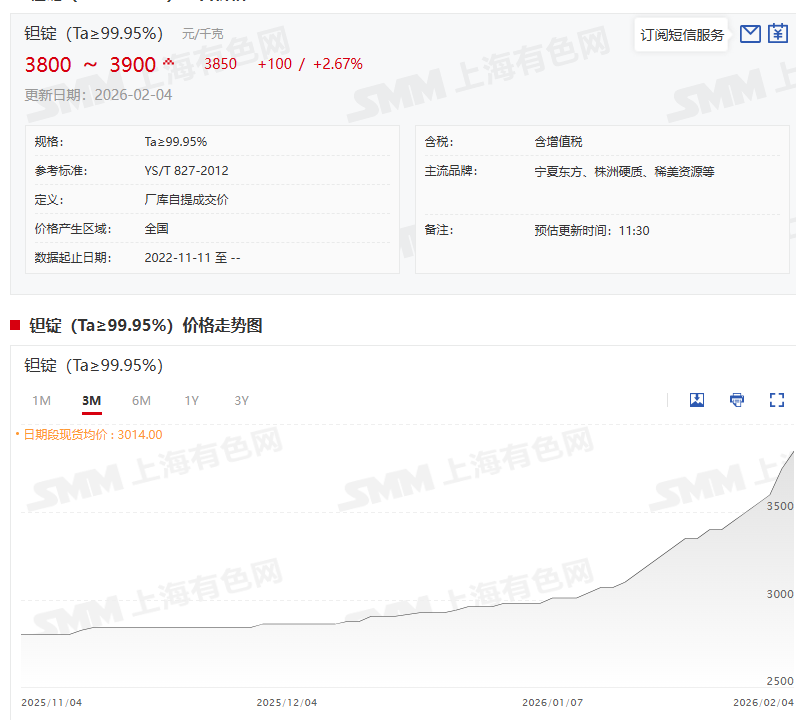Screen dimensions: 796x720
Task: Click the 2025/12/04 axis date label
Action: [x=287, y=702]
